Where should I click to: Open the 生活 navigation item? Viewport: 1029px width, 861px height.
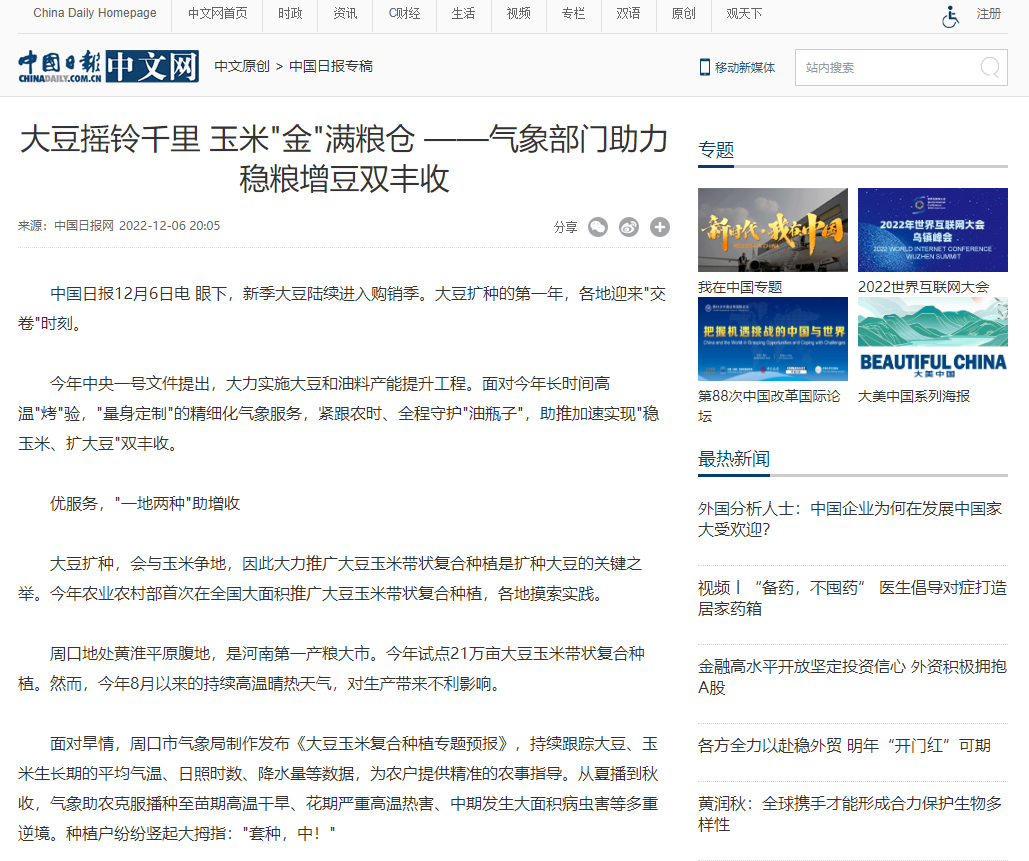463,14
